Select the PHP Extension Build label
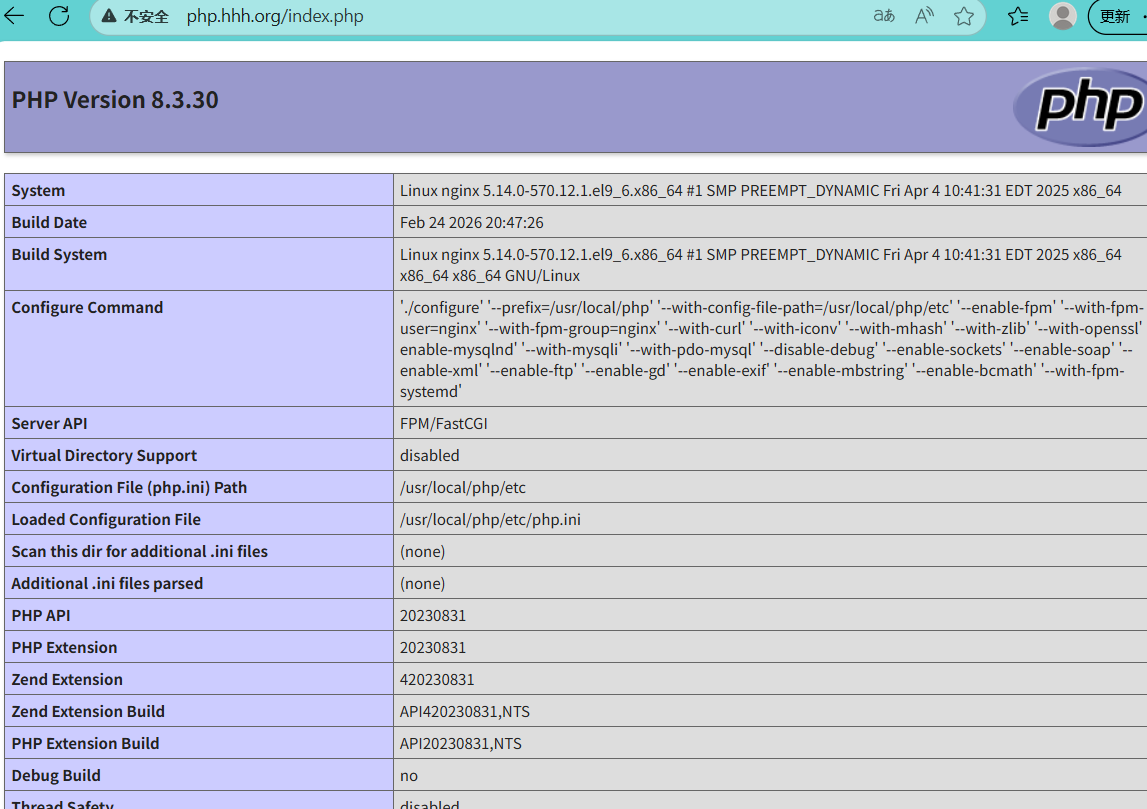 (85, 744)
